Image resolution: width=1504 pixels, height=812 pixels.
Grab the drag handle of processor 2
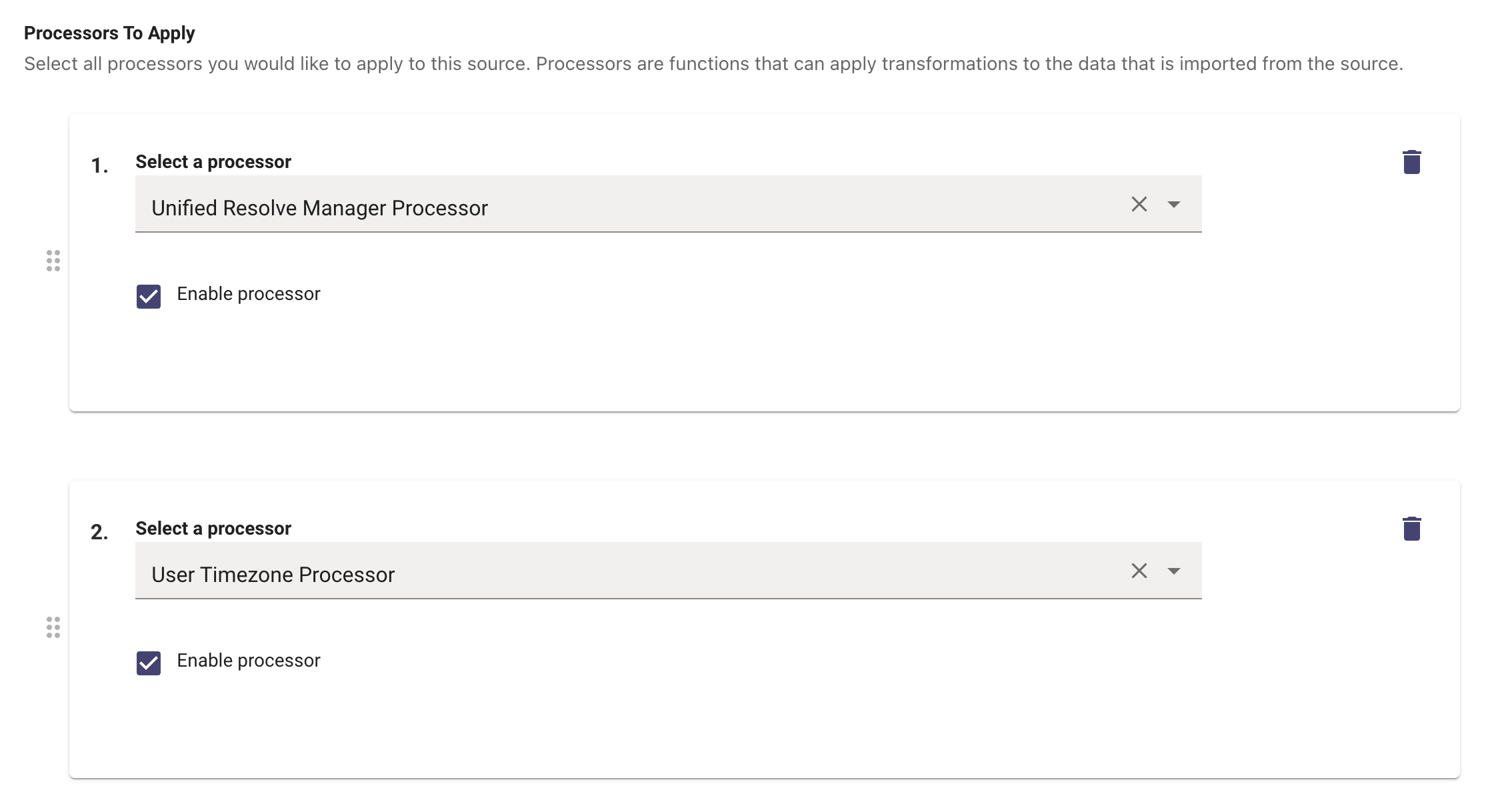[53, 627]
